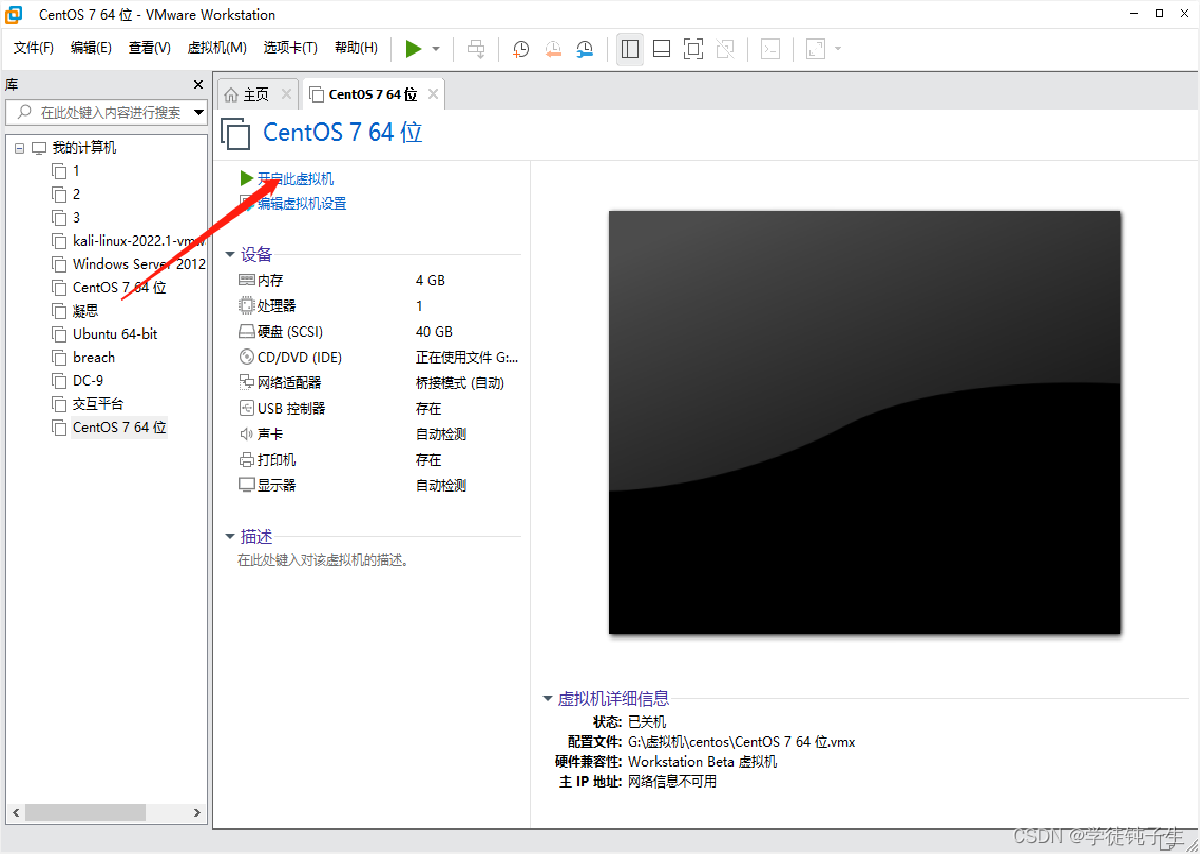Click the library horizontal scrollbar right arrow

tap(197, 813)
